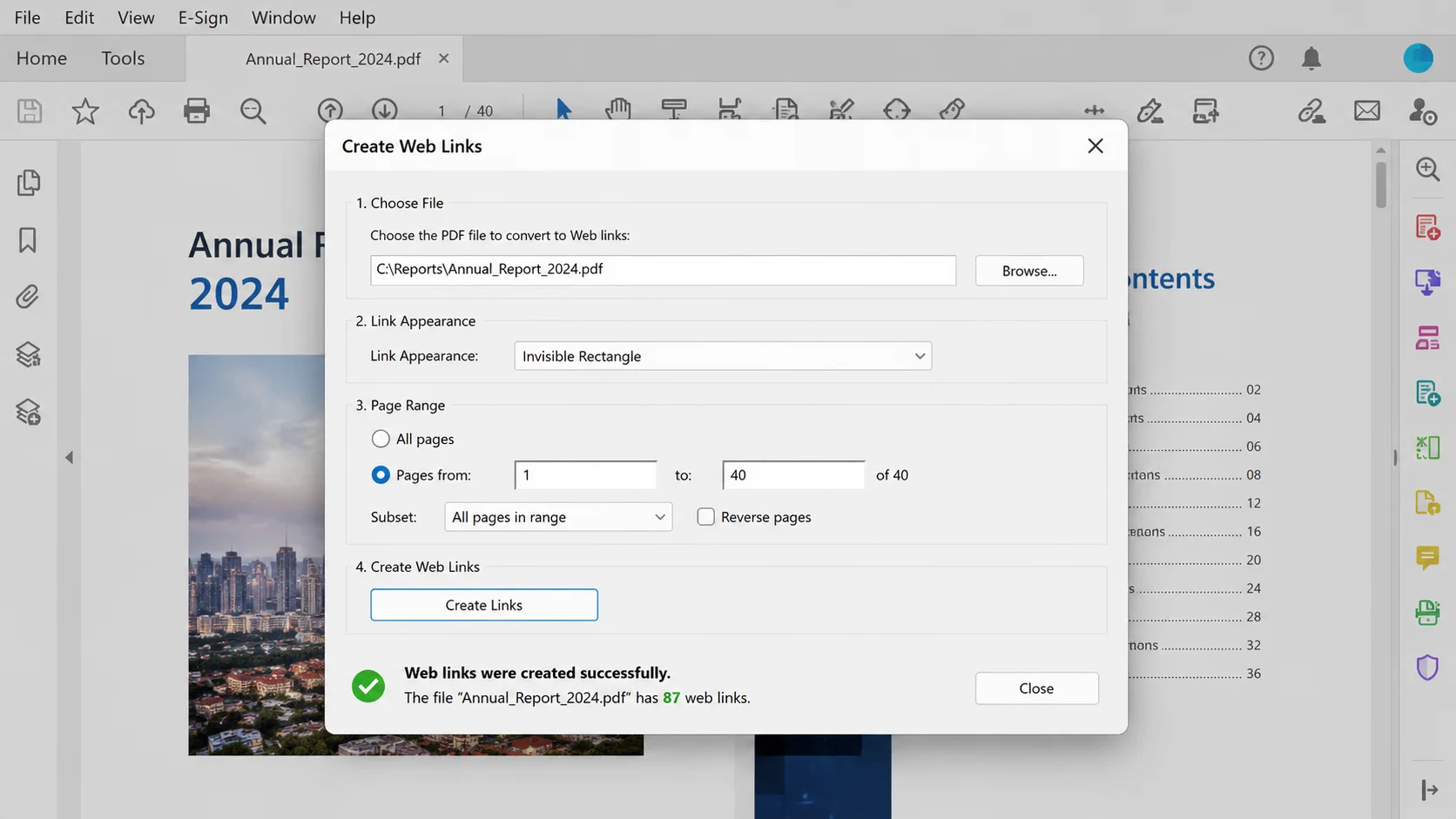Viewport: 1456px width, 819px height.
Task: Open the View menu
Action: pyautogui.click(x=136, y=17)
